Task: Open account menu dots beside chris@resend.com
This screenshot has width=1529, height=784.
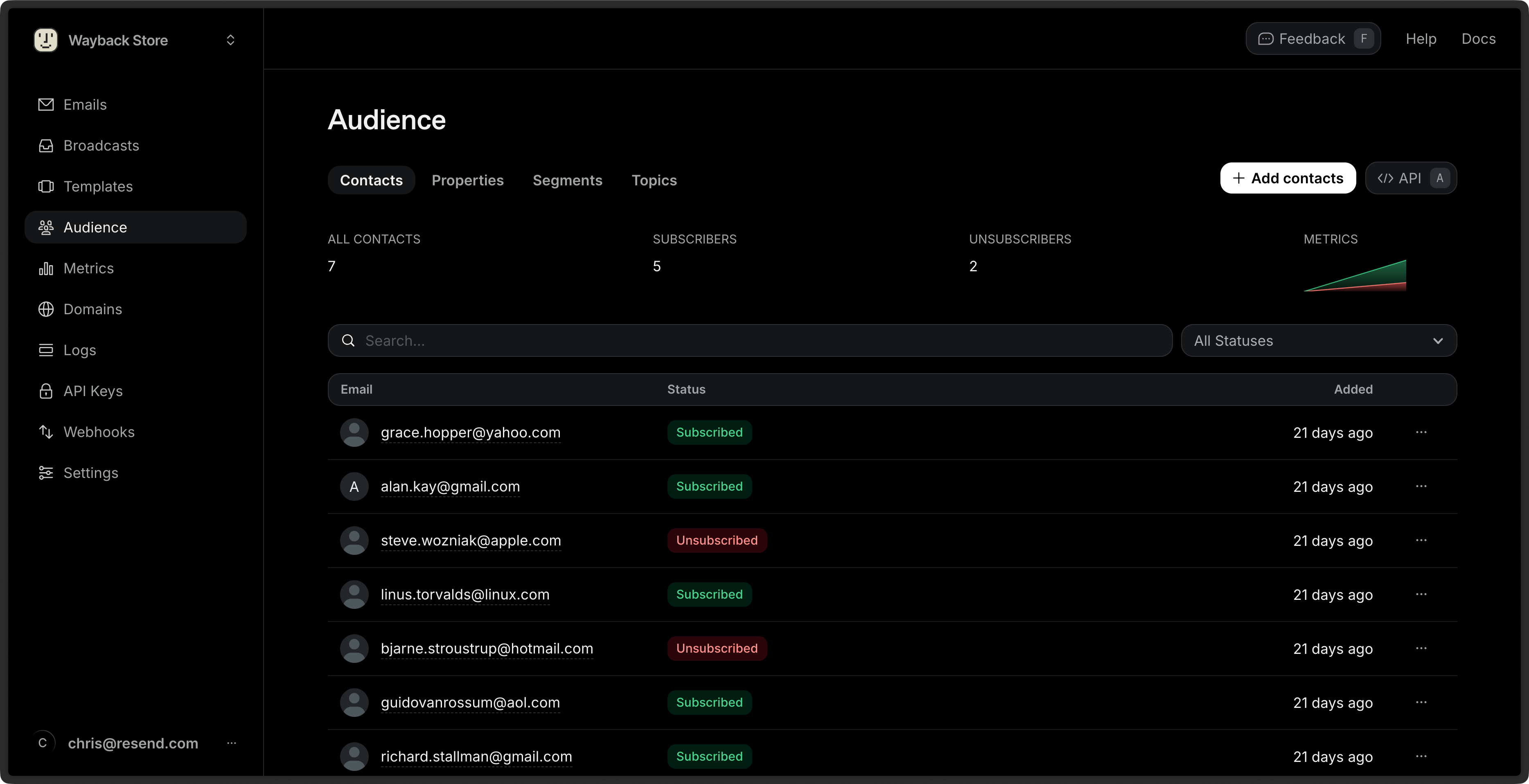Action: point(232,743)
